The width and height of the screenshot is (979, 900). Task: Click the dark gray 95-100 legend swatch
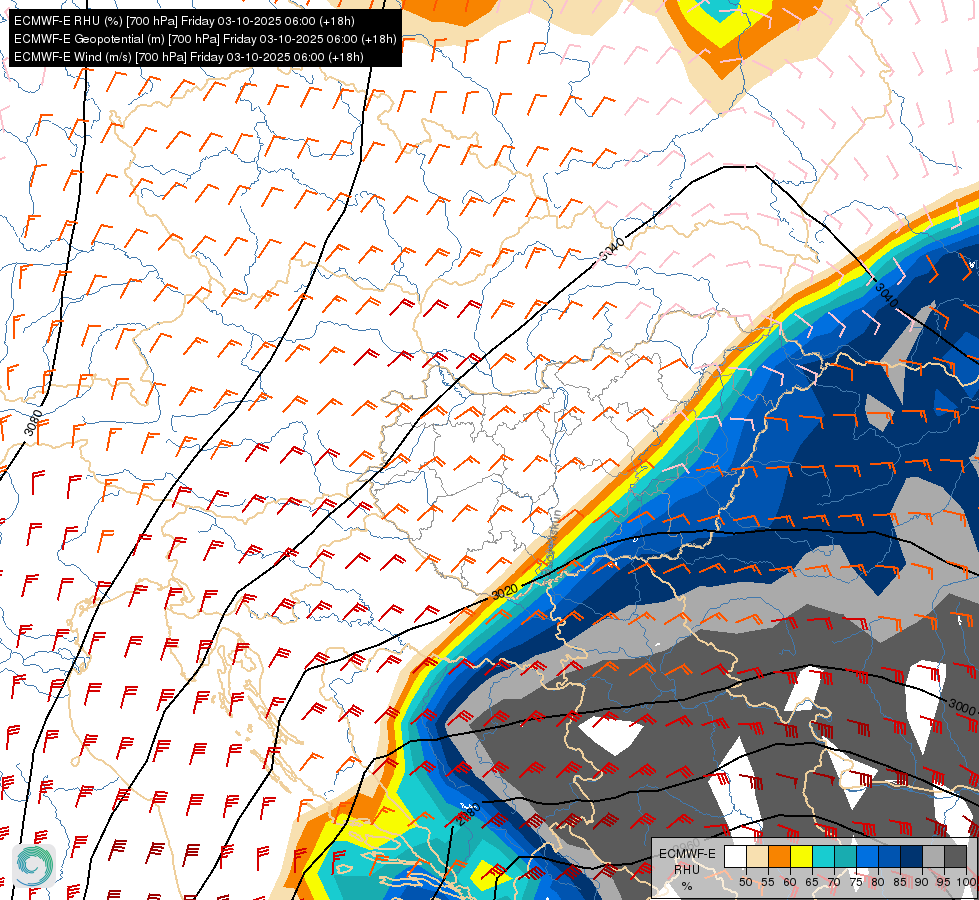(955, 858)
